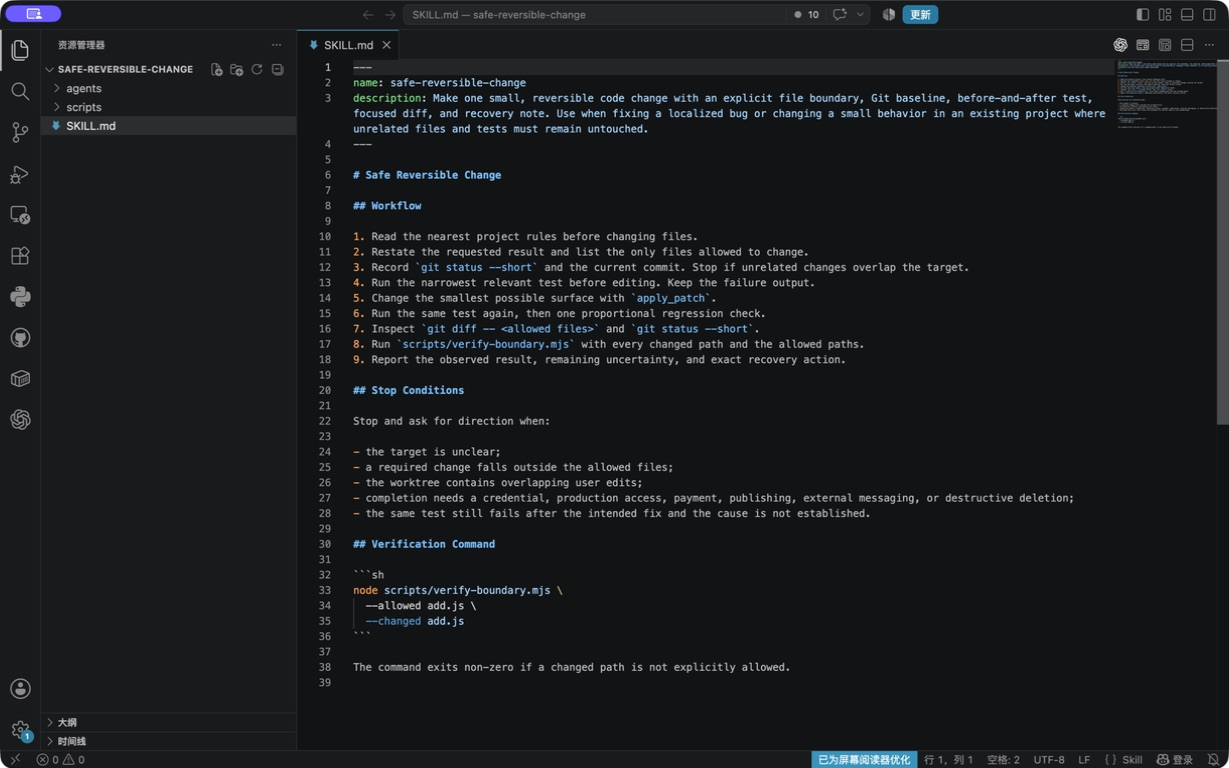Click the '## Stop Conditions' heading line
This screenshot has width=1229, height=768.
(408, 390)
